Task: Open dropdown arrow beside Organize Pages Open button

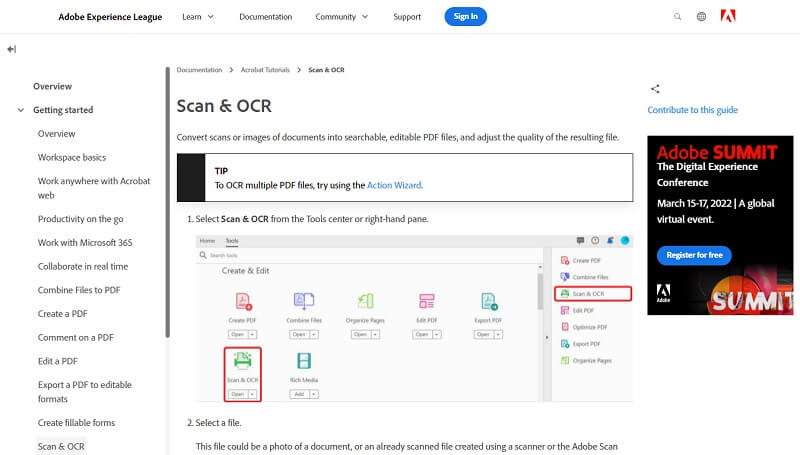Action: 376,335
